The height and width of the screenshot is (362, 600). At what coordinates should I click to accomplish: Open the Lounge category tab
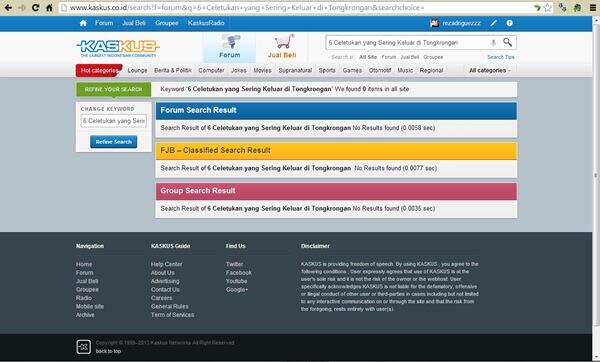(137, 70)
